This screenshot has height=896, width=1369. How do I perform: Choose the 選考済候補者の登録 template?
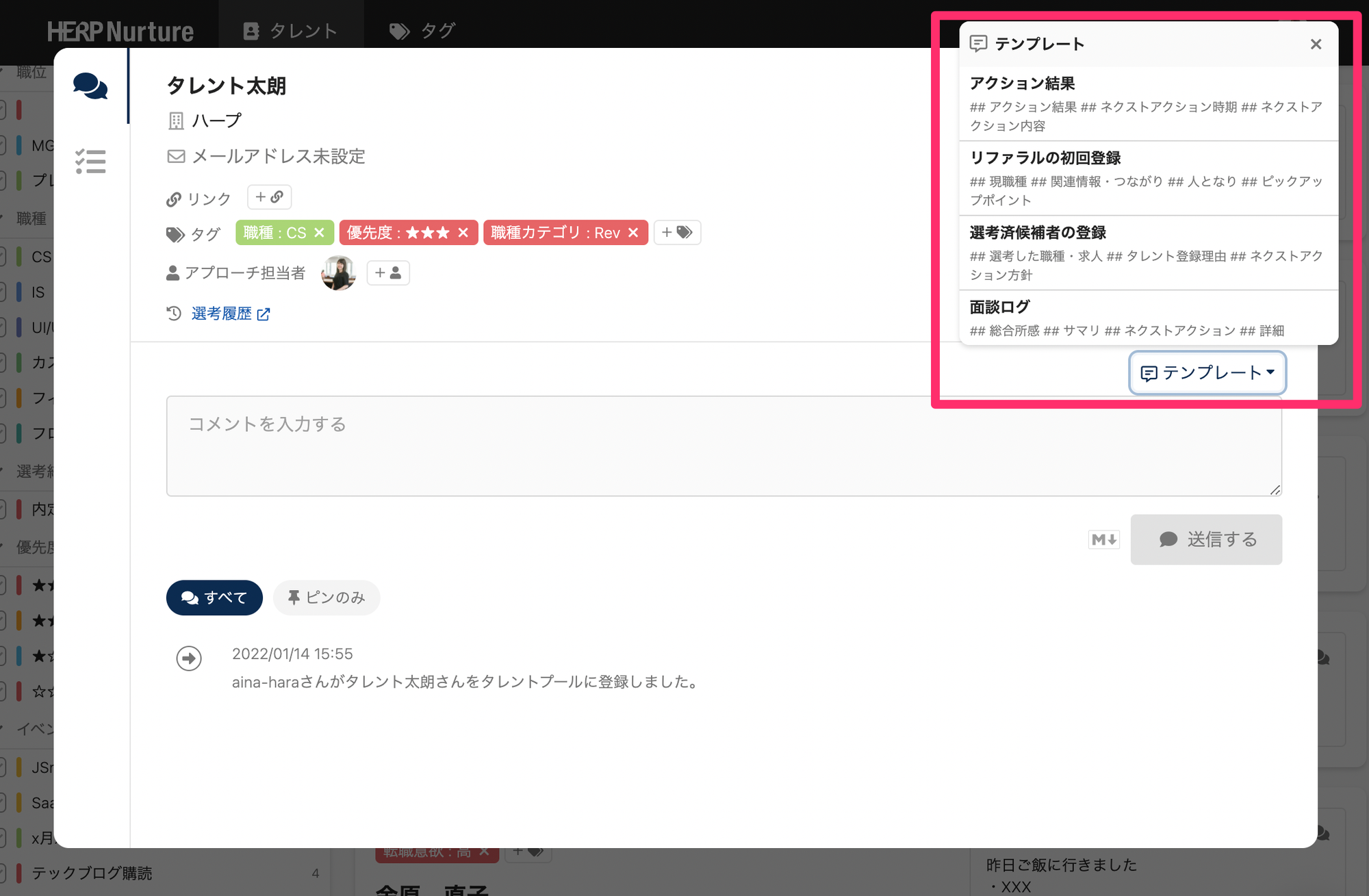1148,253
